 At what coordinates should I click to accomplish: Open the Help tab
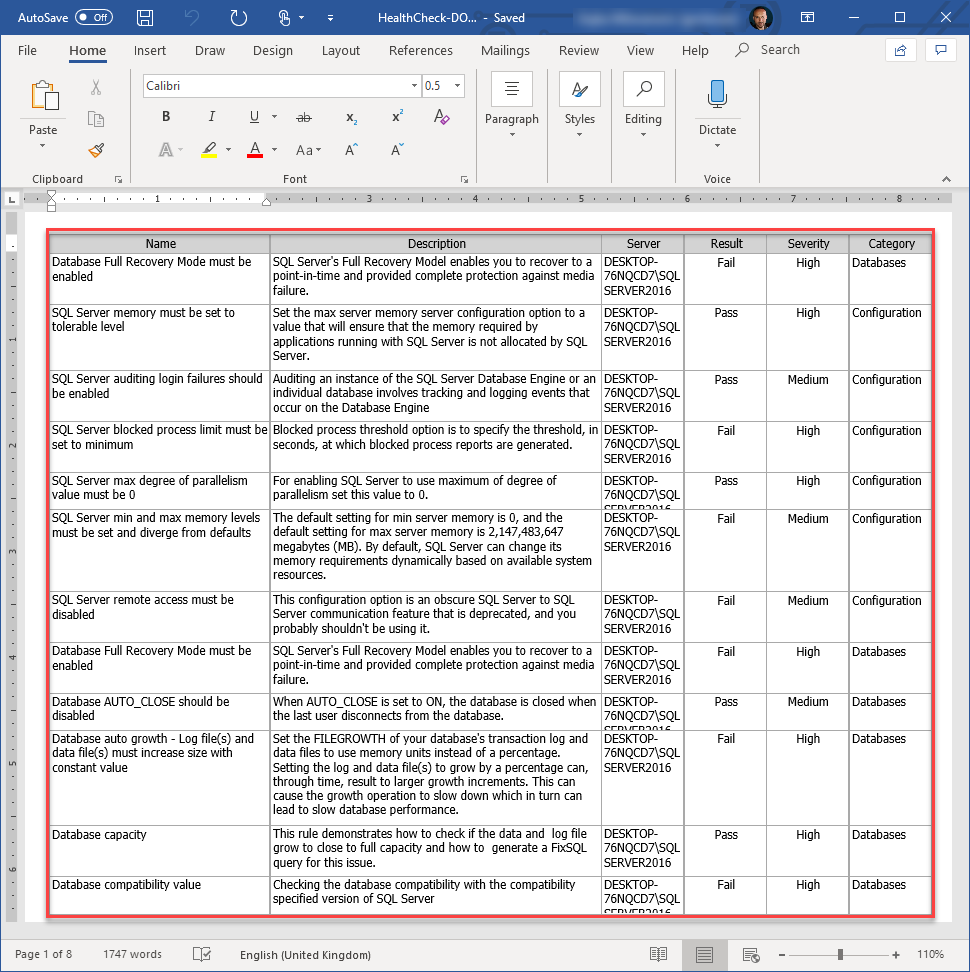[x=695, y=50]
